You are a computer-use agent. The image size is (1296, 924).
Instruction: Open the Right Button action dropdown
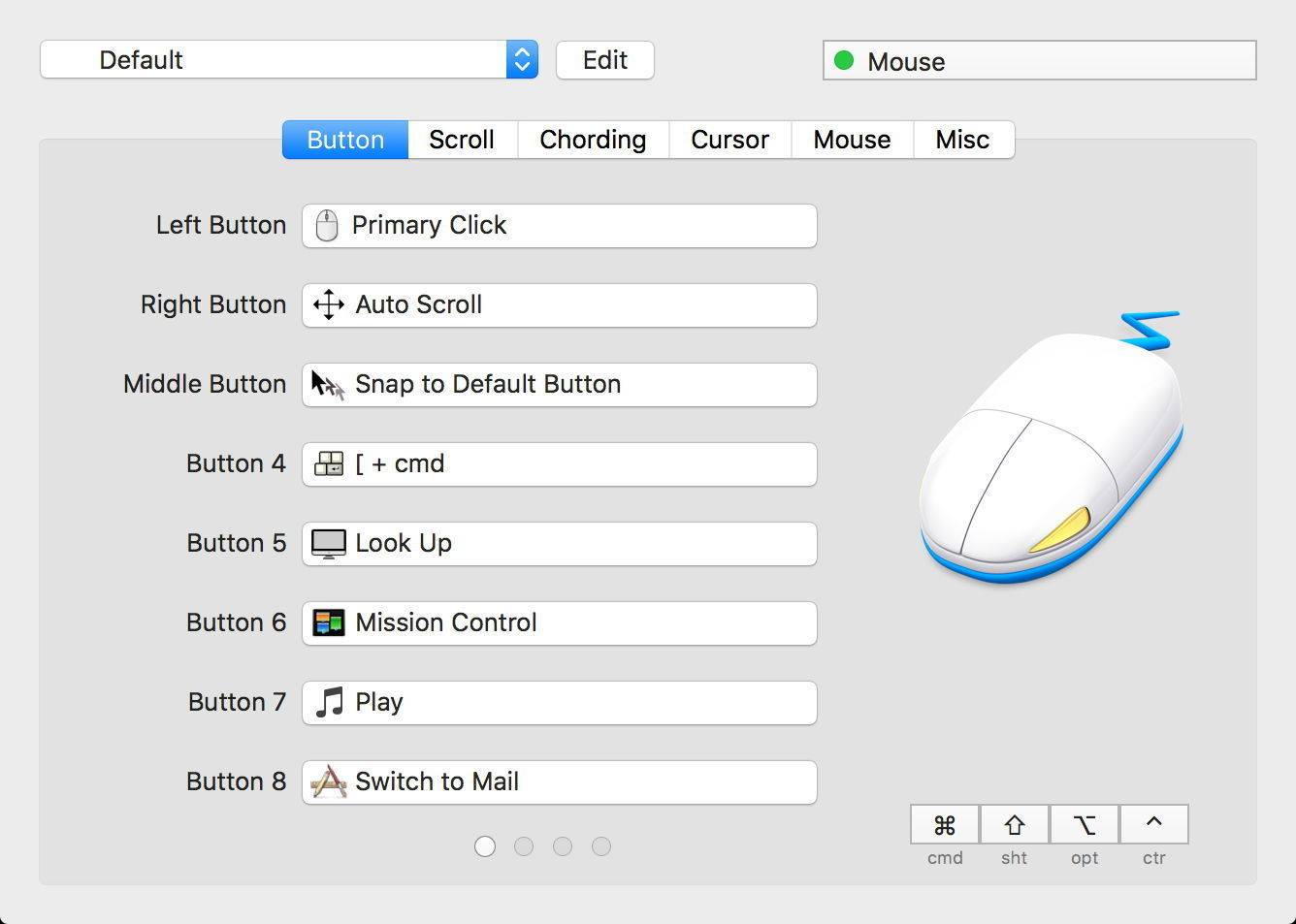point(559,305)
